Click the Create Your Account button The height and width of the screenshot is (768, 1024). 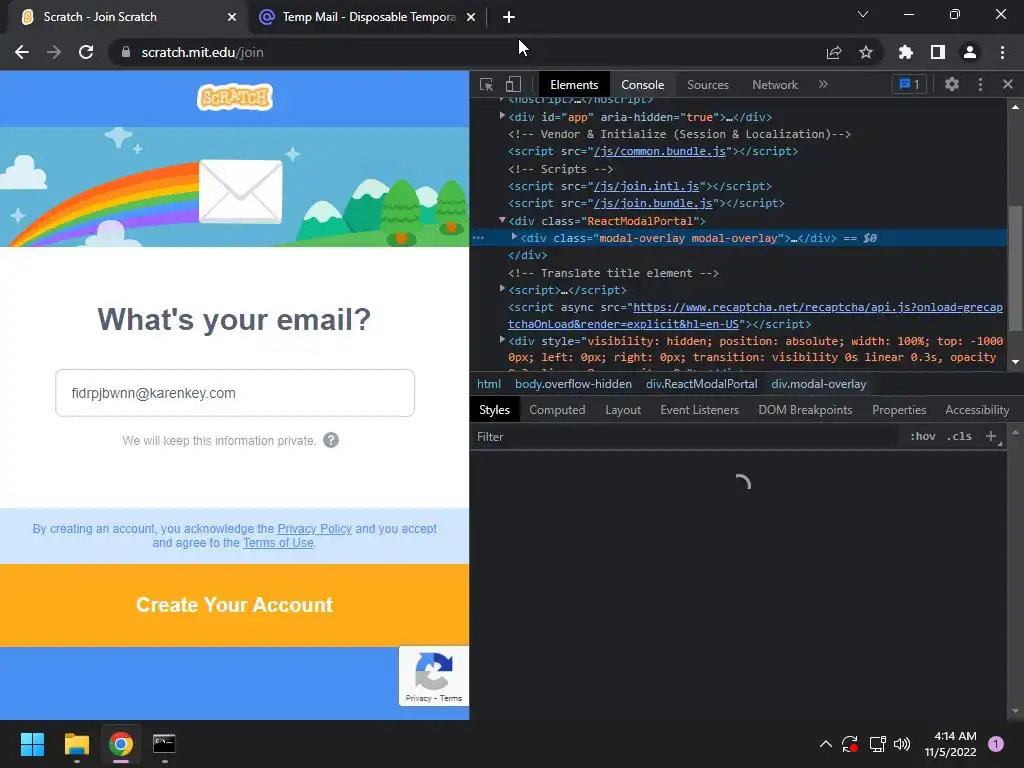tap(234, 605)
